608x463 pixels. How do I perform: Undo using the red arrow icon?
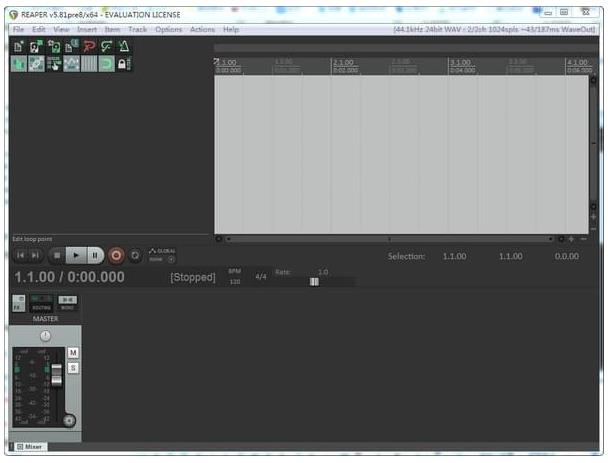point(89,47)
